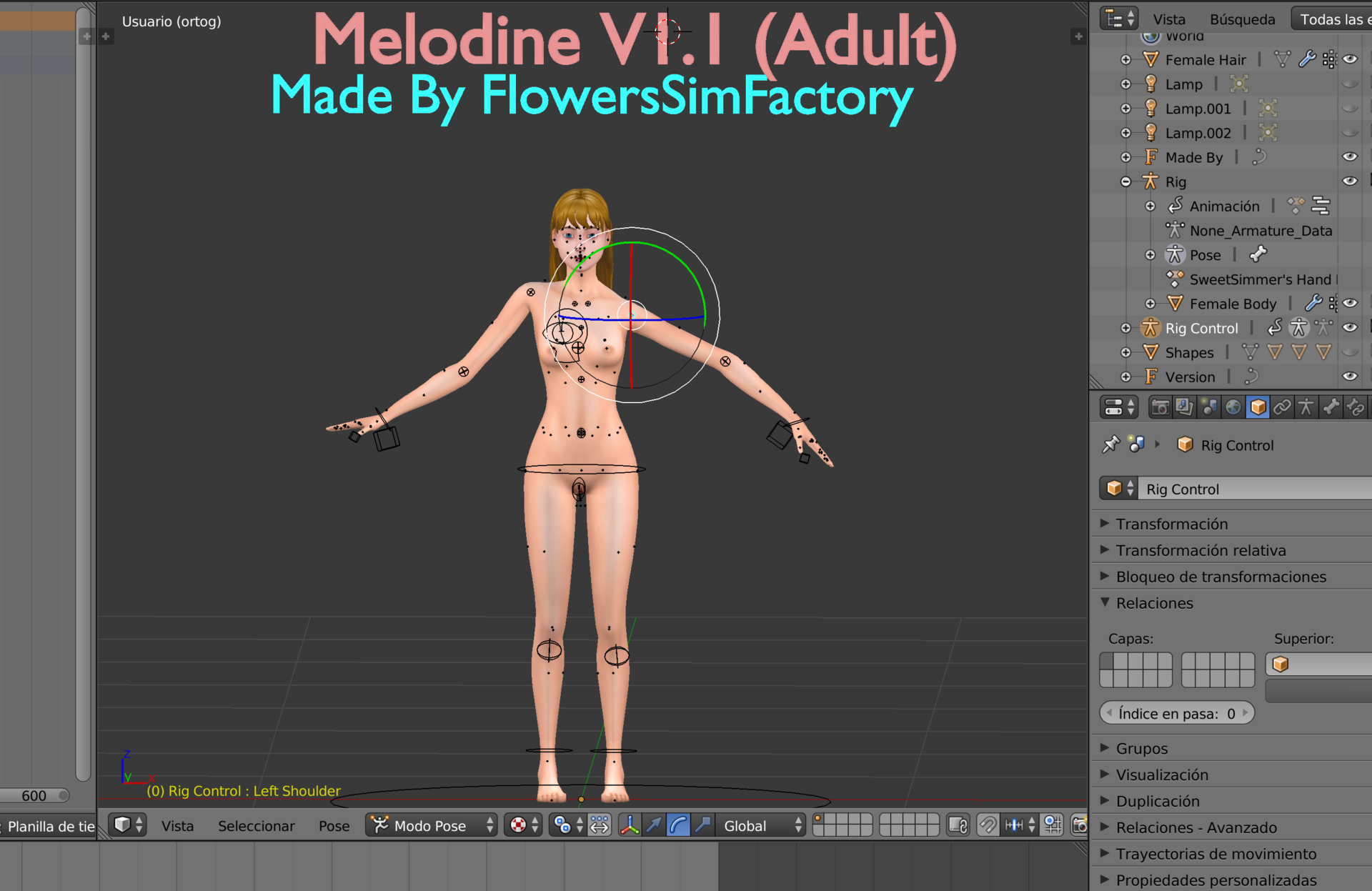The width and height of the screenshot is (1372, 891).
Task: Open the Object properties tab (orange cube)
Action: point(1258,407)
